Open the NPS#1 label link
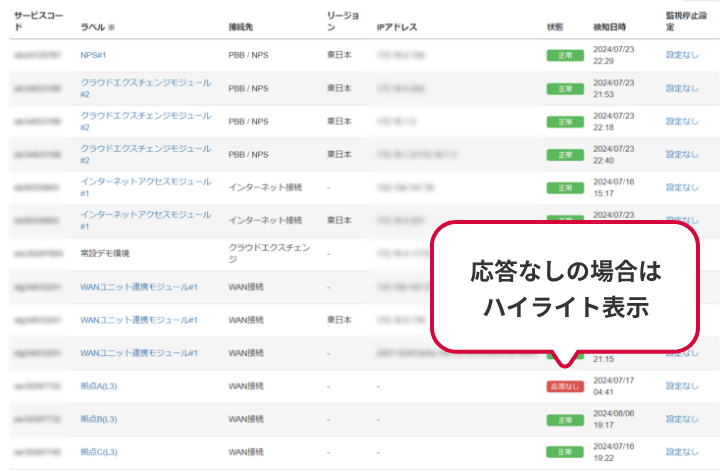 pos(93,55)
